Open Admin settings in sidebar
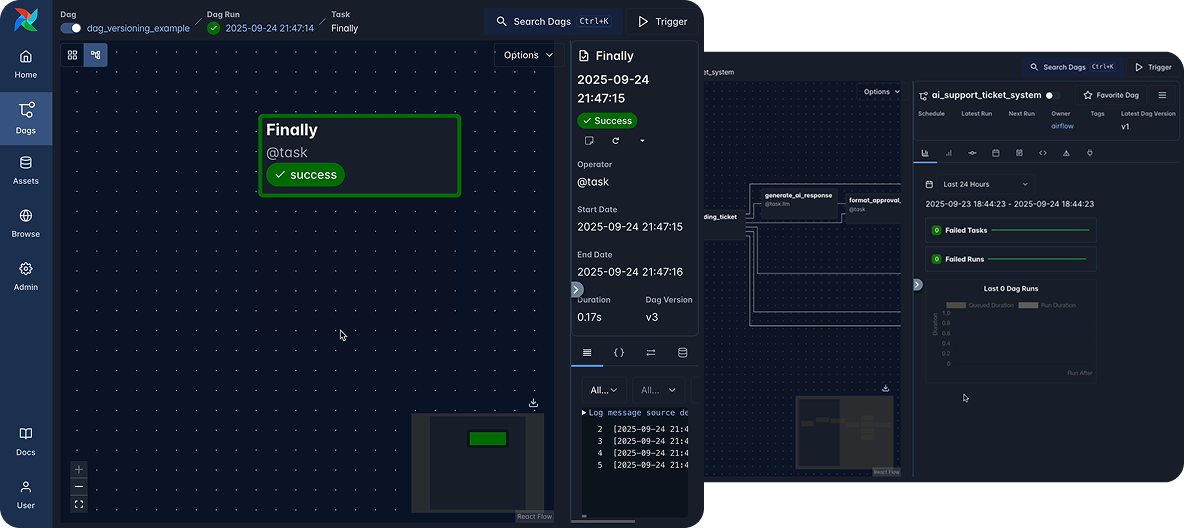Screen dimensions: 1184x528 (x=26, y=275)
